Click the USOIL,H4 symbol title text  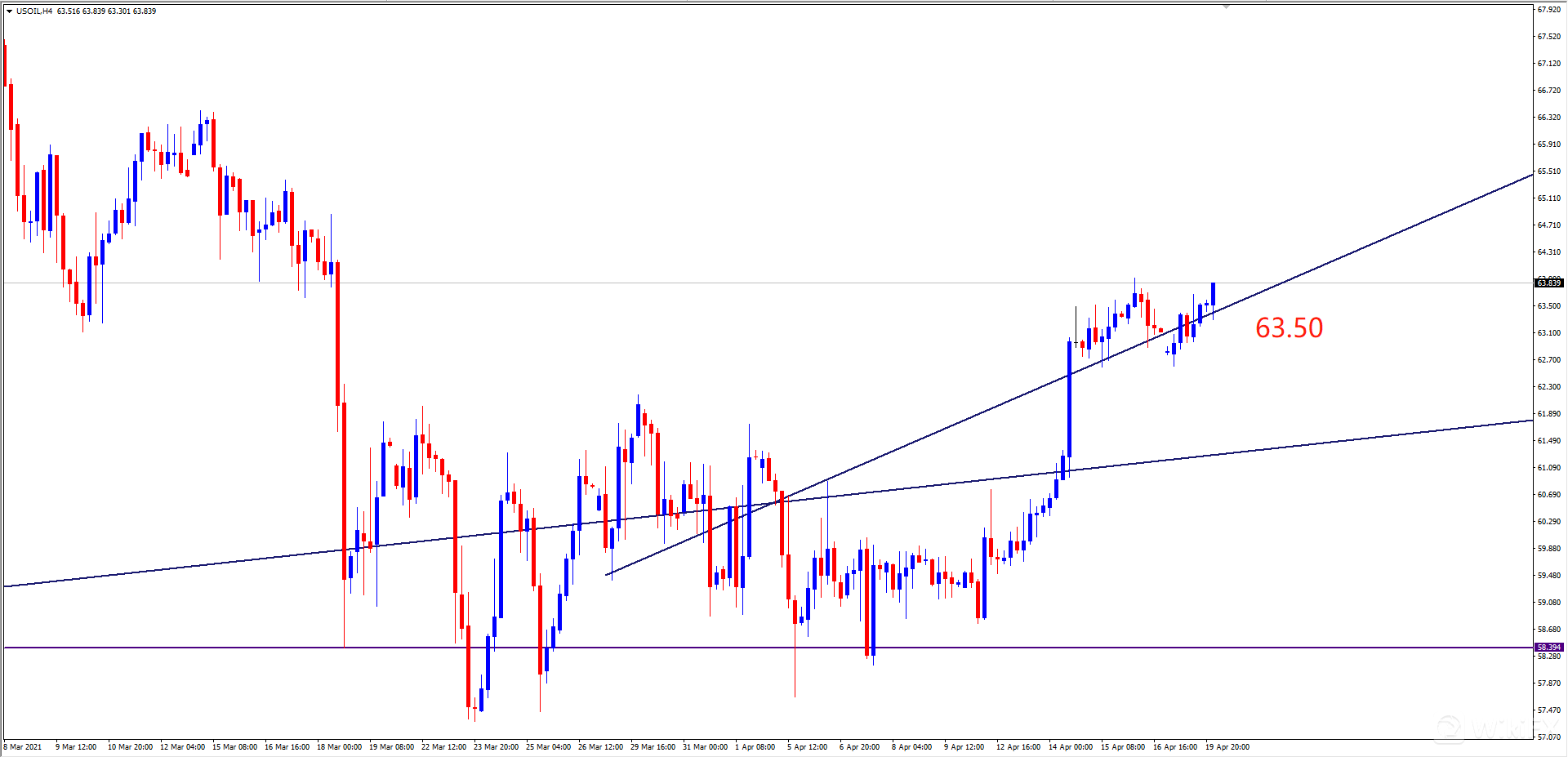[x=34, y=11]
